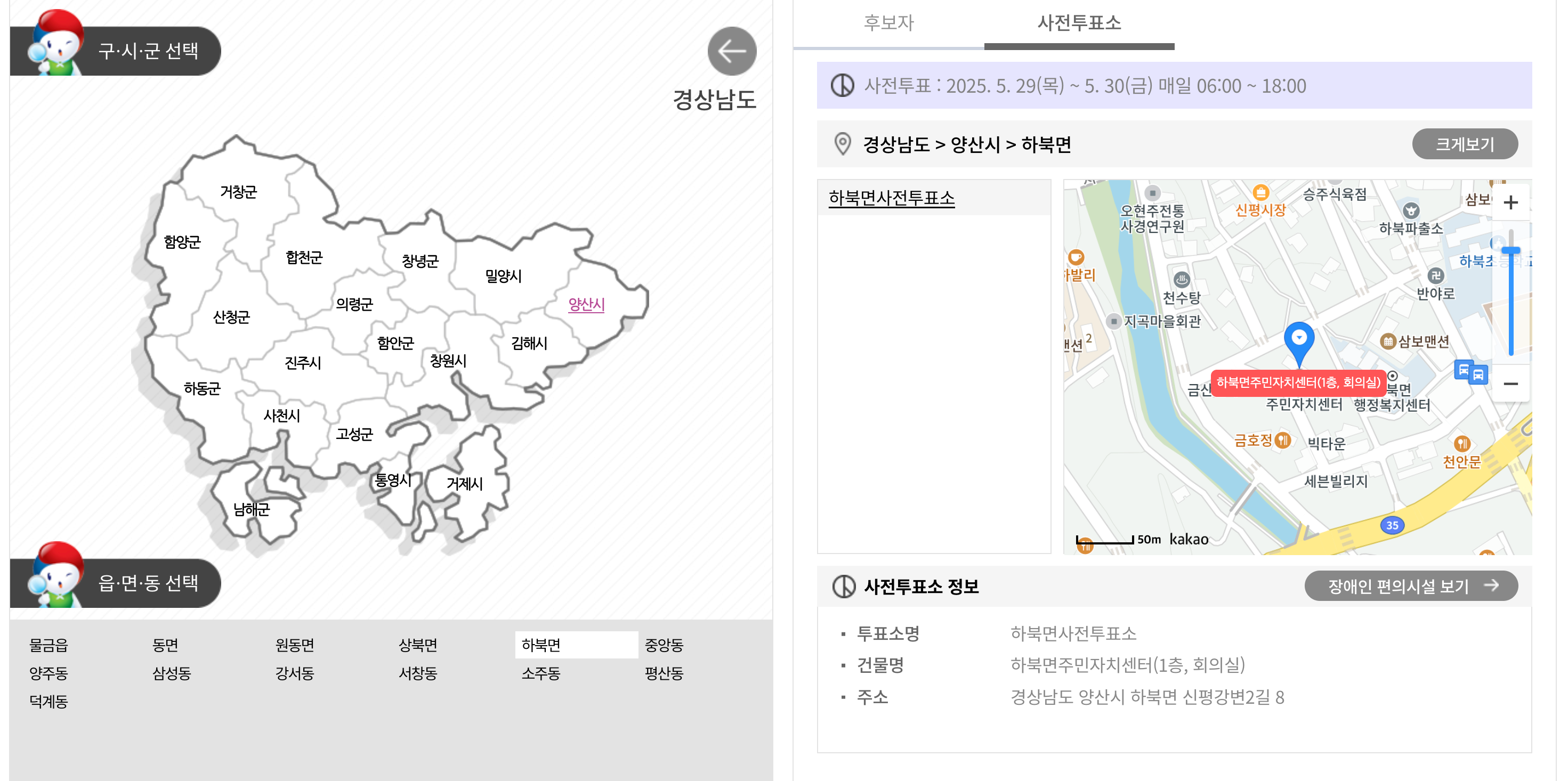Choose 강서동 from the district list

click(295, 673)
